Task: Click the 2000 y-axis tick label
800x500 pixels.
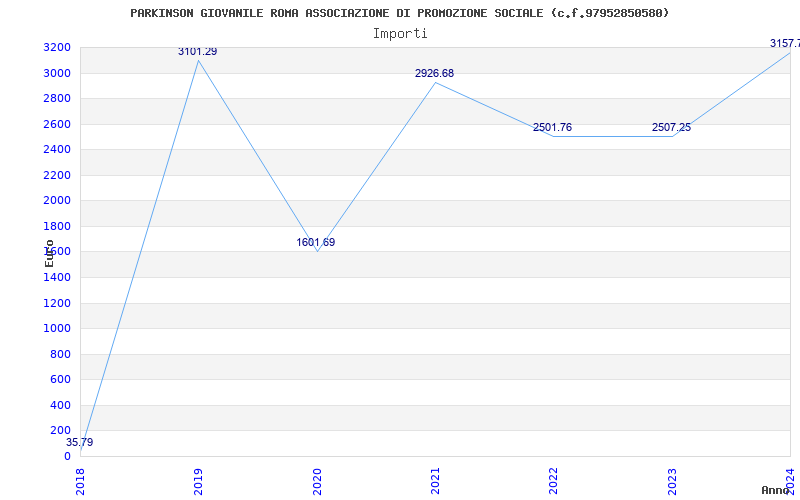Action: [x=57, y=201]
